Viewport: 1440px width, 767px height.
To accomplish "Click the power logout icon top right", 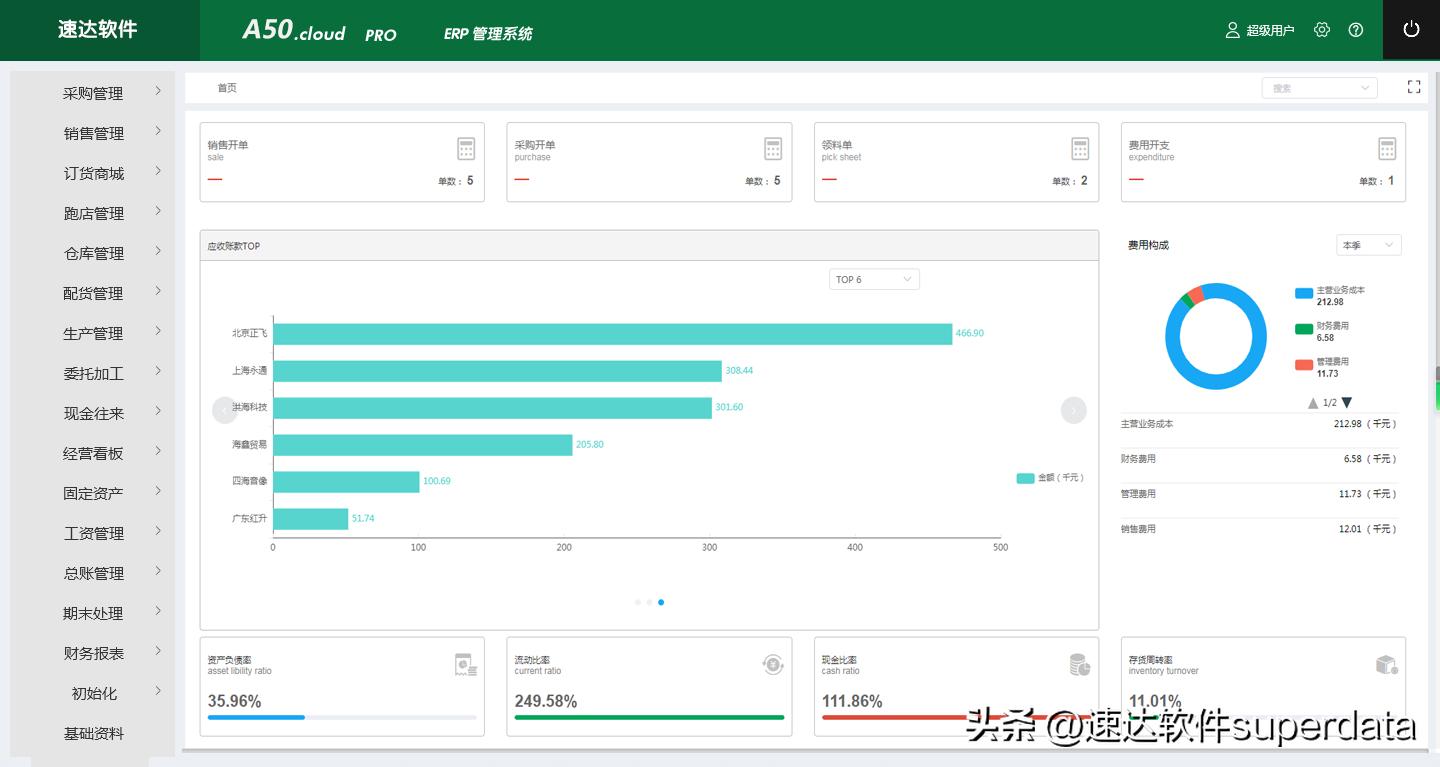I will (x=1411, y=29).
